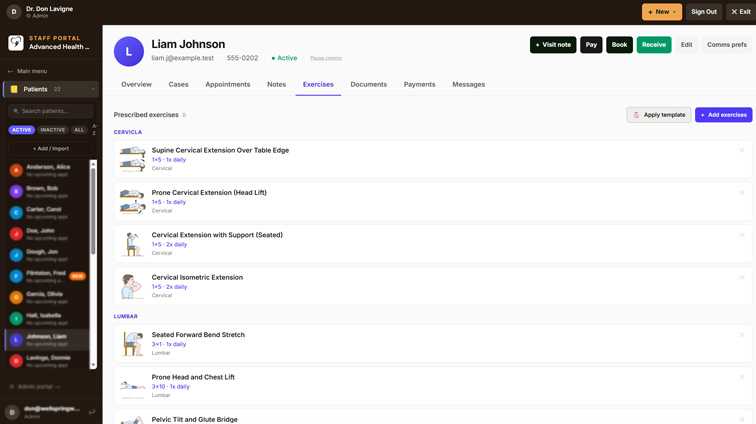Open Cervical Isometric Extension illustration
Image resolution: width=756 pixels, height=424 pixels.
(132, 286)
